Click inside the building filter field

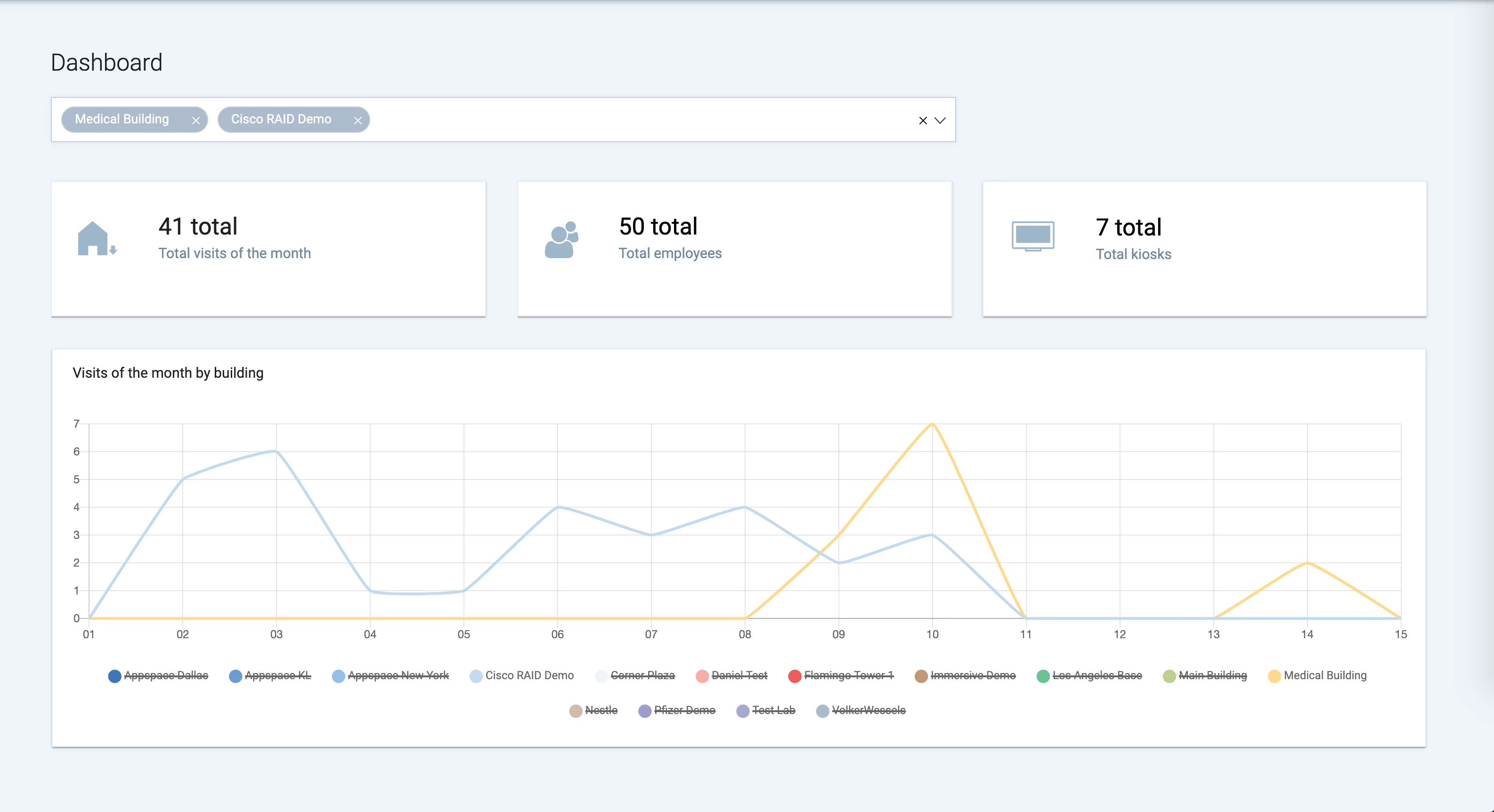point(638,120)
